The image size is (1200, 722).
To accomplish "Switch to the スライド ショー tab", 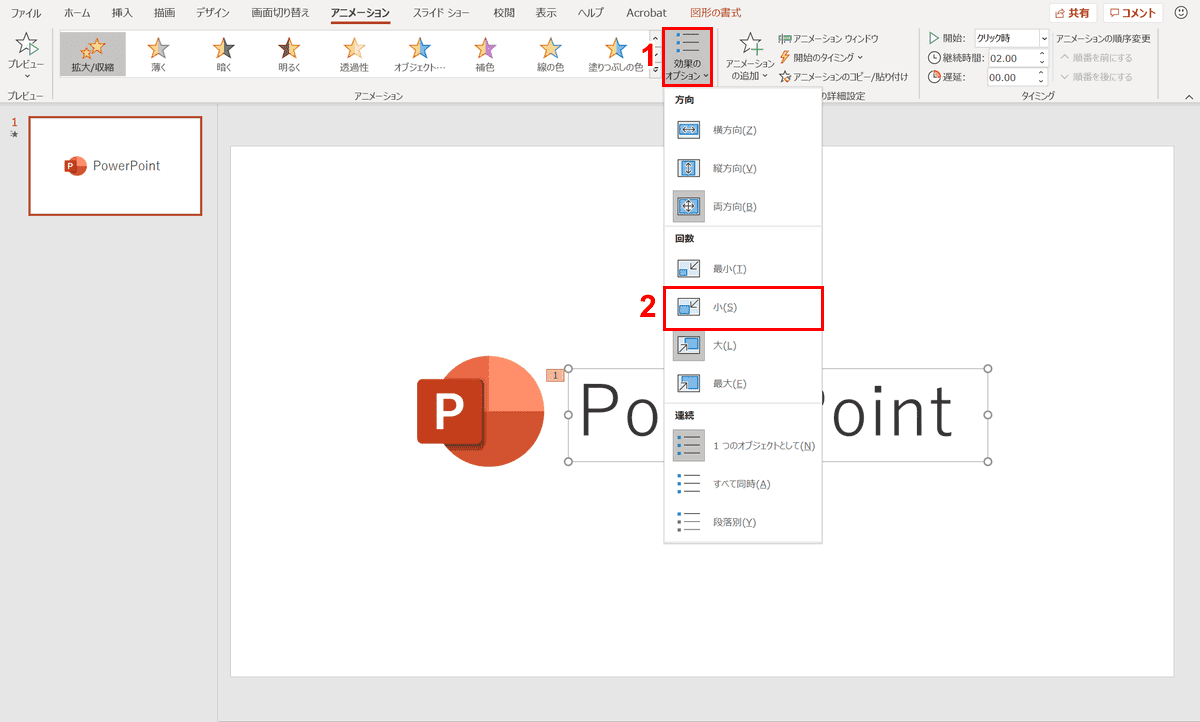I will click(x=441, y=13).
